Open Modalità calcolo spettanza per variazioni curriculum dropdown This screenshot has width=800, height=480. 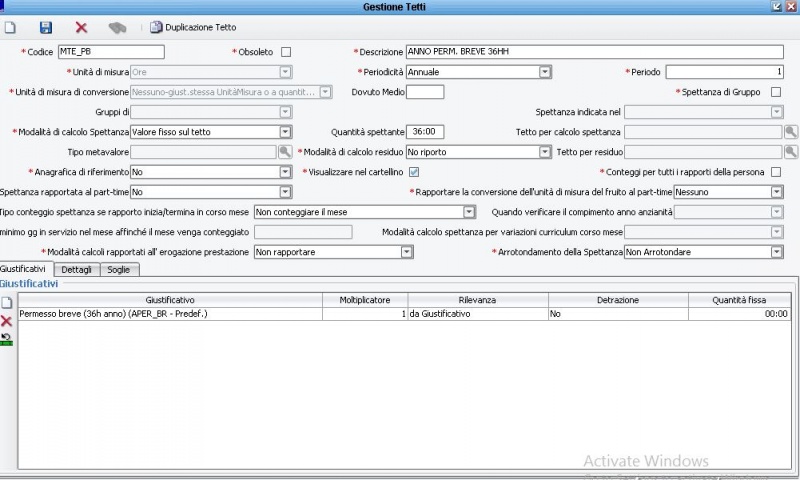pyautogui.click(x=777, y=232)
